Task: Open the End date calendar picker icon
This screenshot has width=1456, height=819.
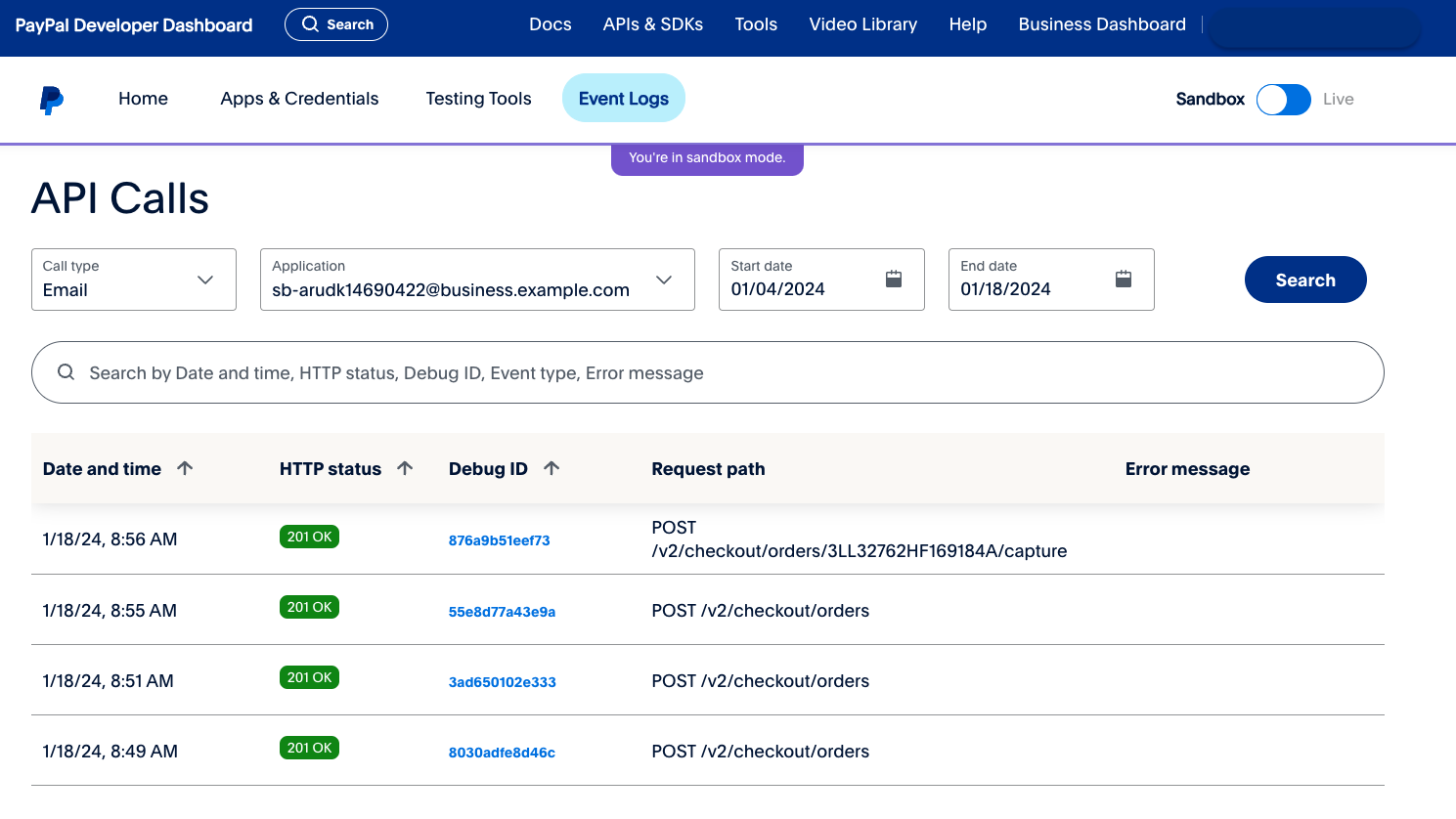Action: point(1123,278)
